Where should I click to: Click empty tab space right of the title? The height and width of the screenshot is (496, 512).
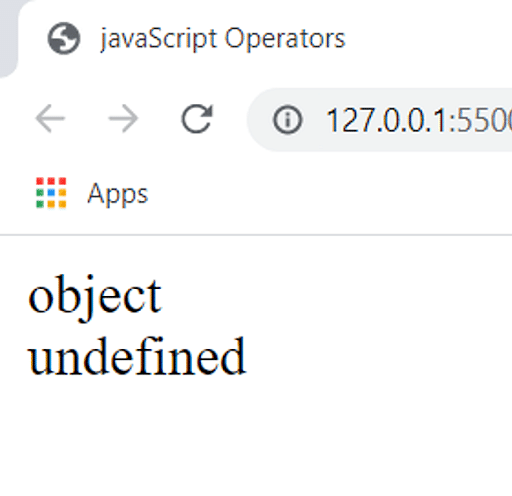[x=430, y=38]
